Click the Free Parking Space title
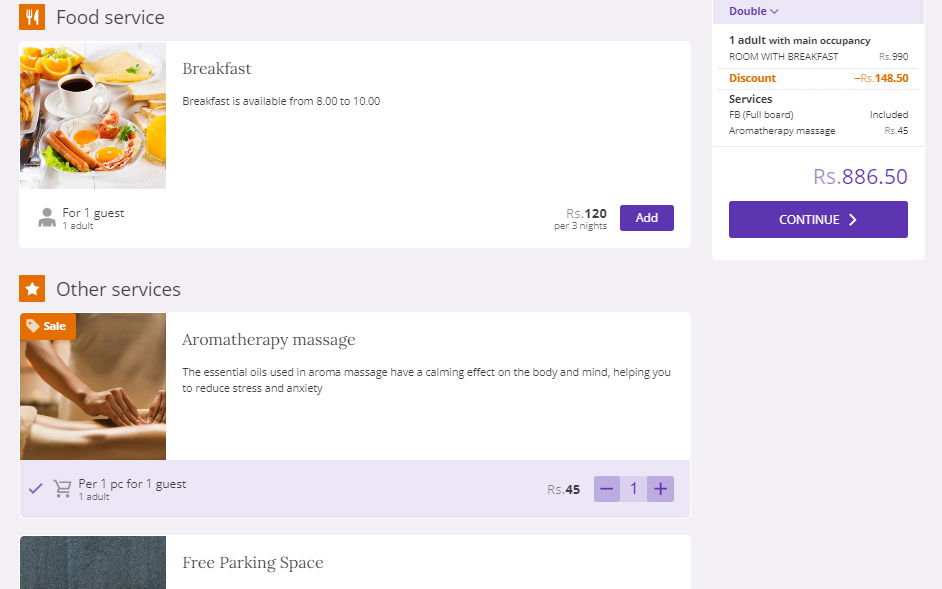942x589 pixels. (x=253, y=563)
